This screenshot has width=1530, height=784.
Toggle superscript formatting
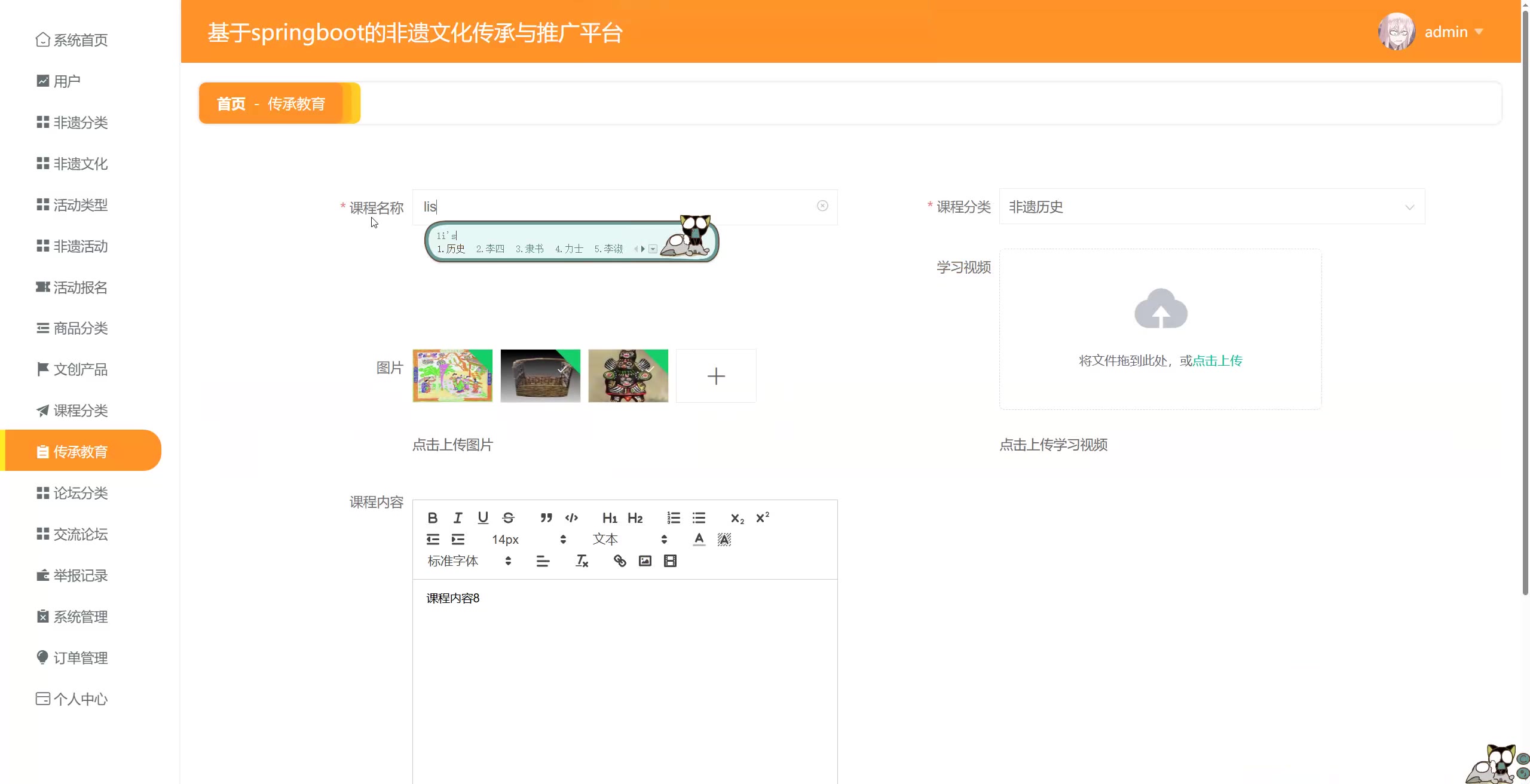click(x=762, y=518)
